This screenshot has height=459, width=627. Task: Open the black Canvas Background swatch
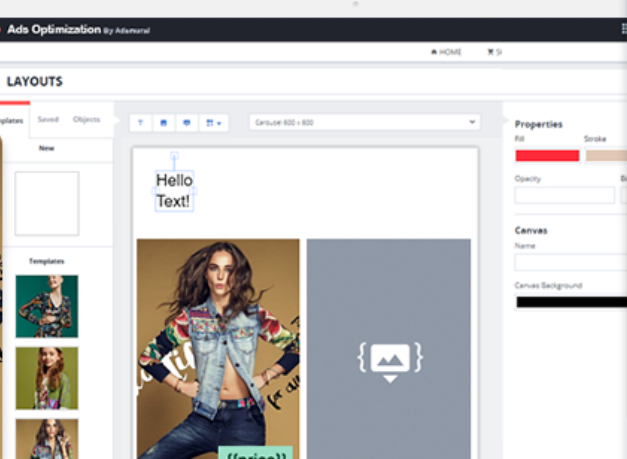[x=571, y=302]
